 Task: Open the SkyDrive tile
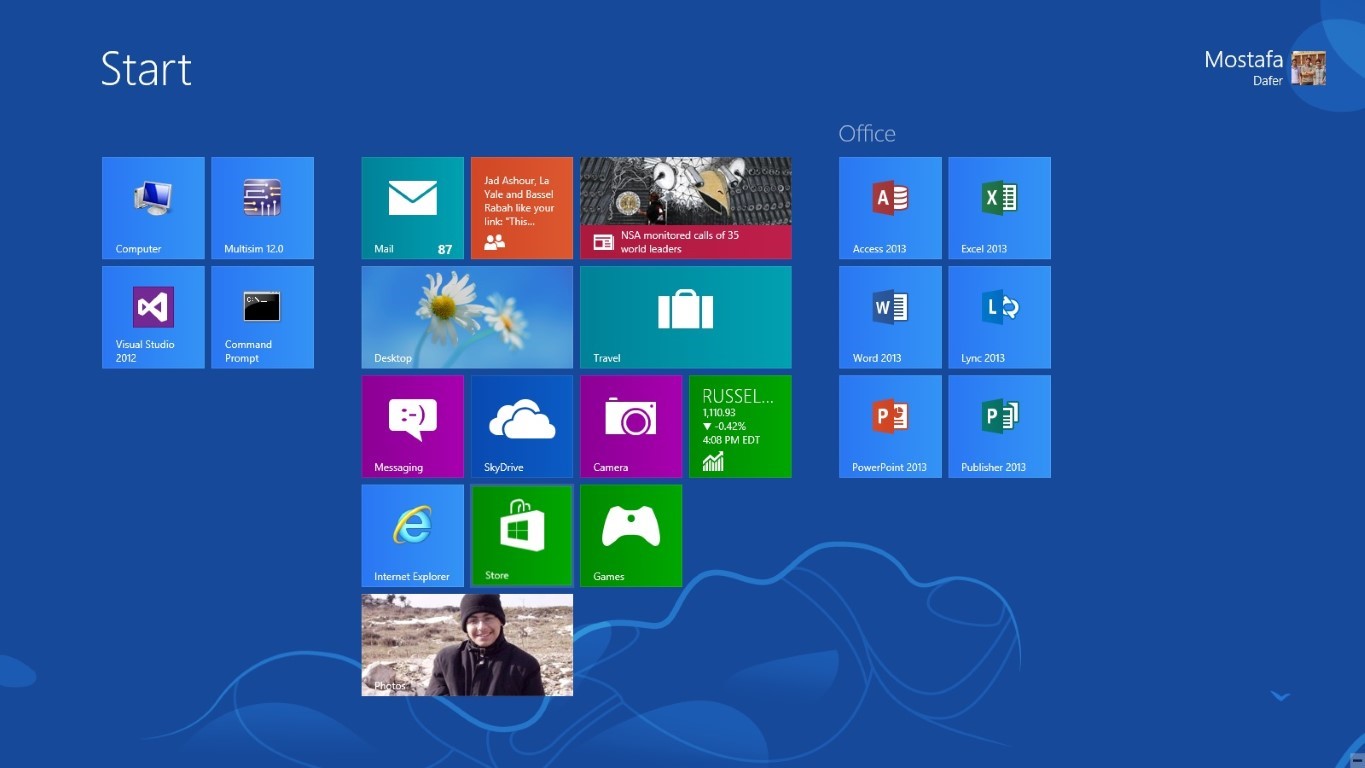click(521, 426)
